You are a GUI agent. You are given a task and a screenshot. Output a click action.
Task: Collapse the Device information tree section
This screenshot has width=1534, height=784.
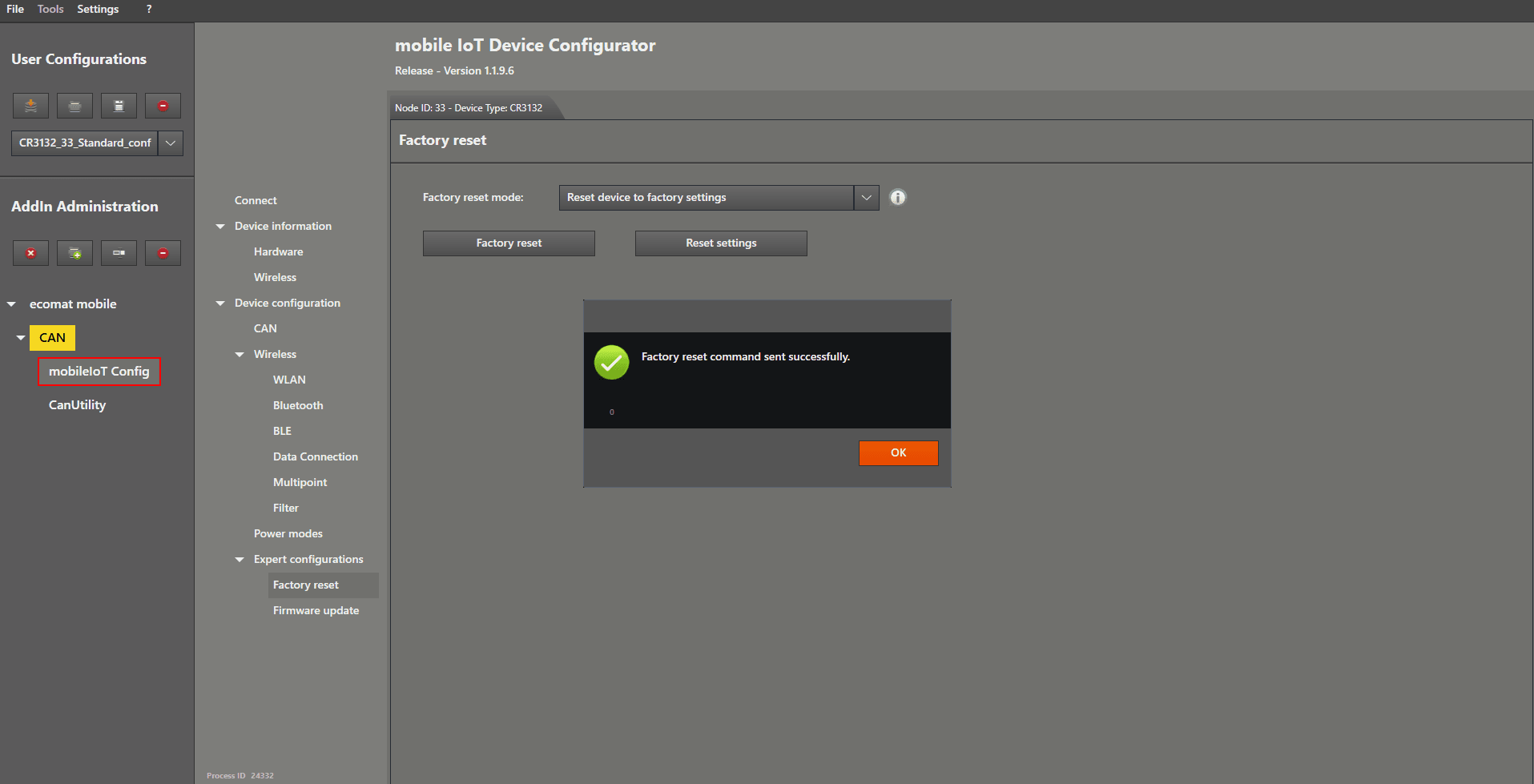tap(220, 227)
